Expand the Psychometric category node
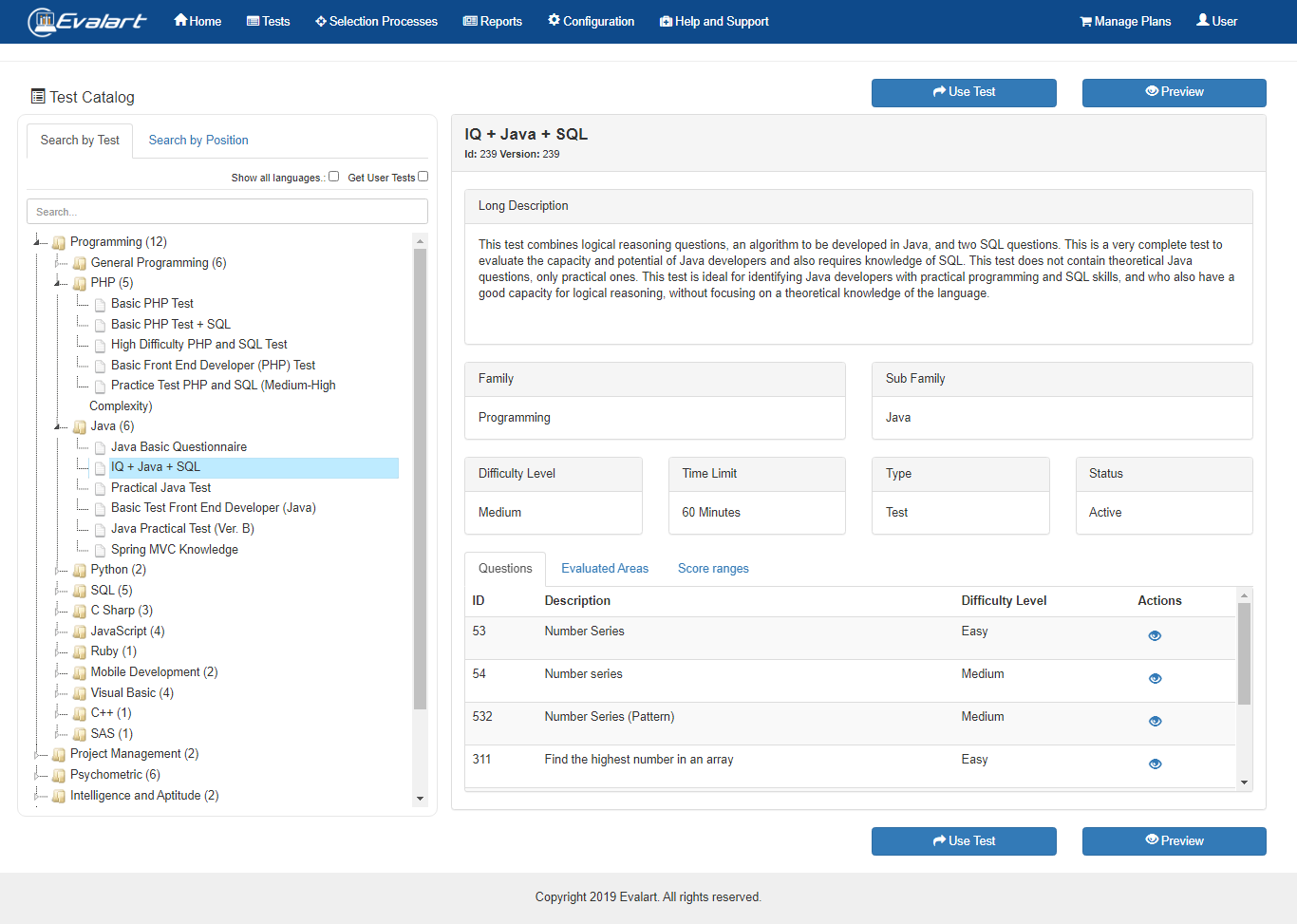Image resolution: width=1297 pixels, height=924 pixels. 38,775
